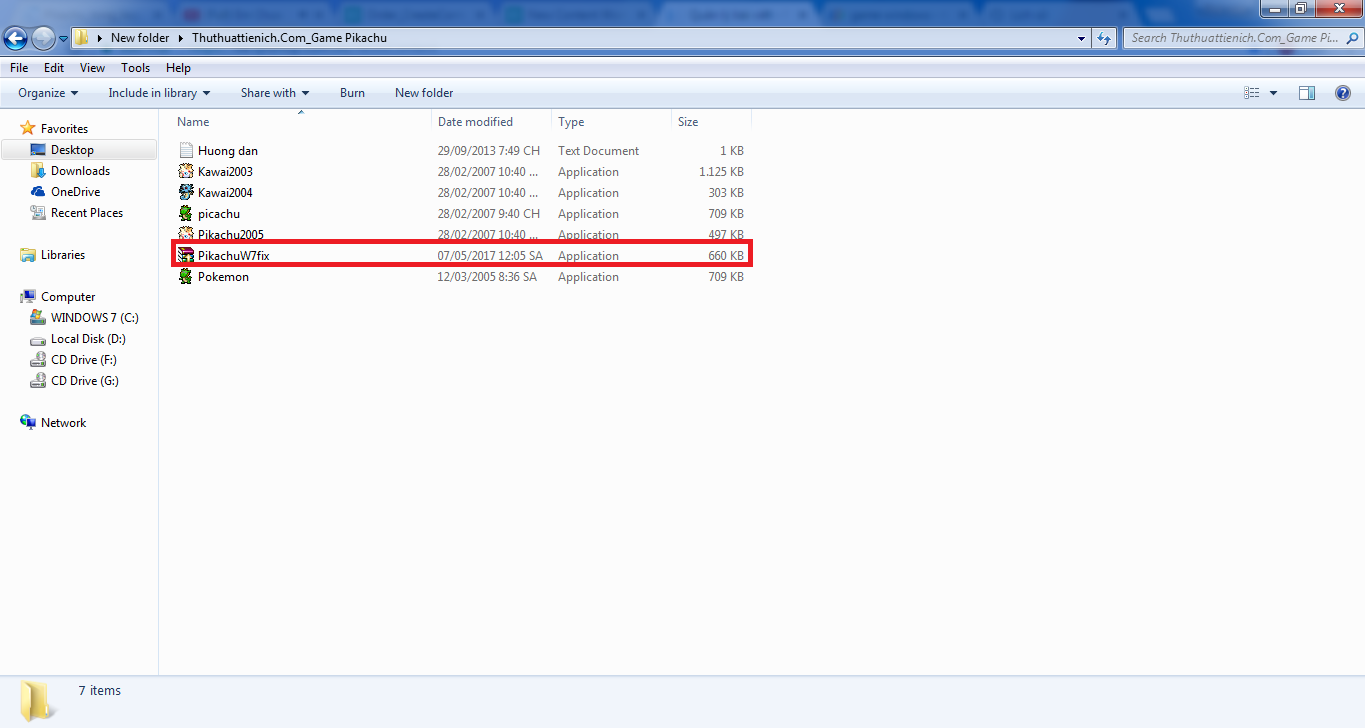Open the Organize dropdown
The image size is (1365, 728).
pos(48,93)
